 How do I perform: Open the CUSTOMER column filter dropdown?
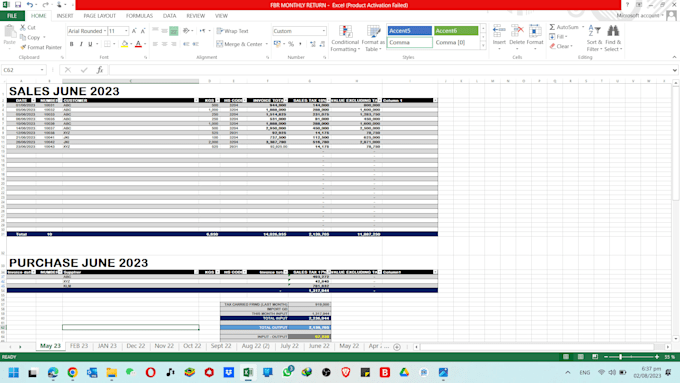point(196,100)
